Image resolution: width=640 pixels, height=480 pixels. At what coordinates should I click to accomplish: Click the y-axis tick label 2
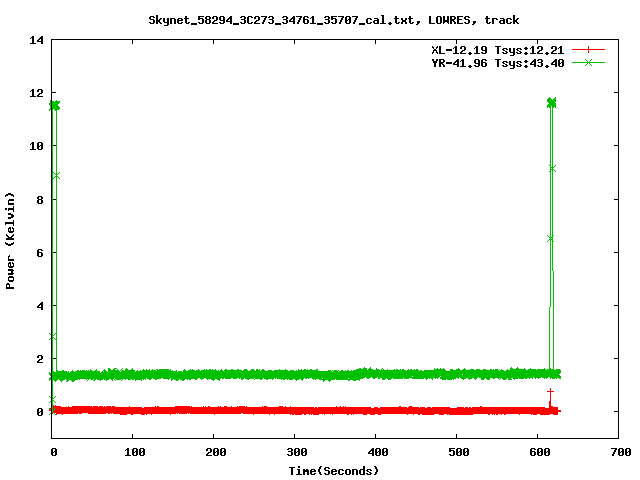click(40, 359)
